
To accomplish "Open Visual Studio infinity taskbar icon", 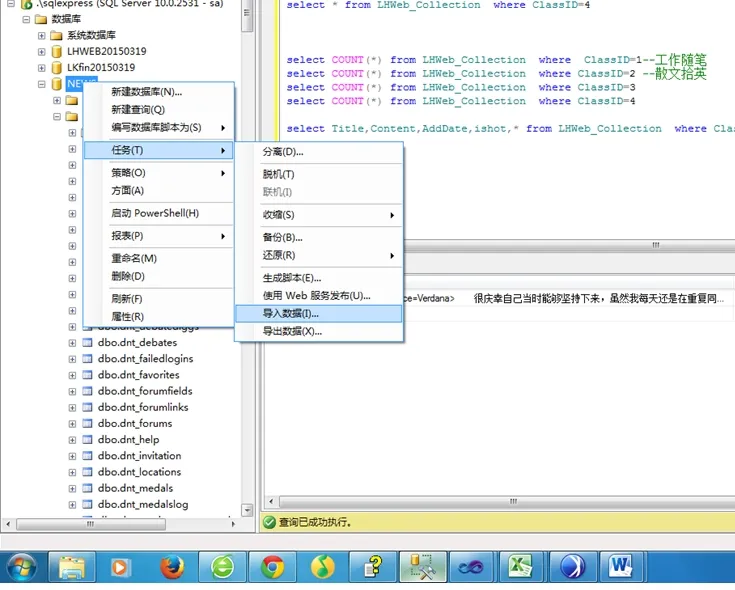I will coord(473,568).
